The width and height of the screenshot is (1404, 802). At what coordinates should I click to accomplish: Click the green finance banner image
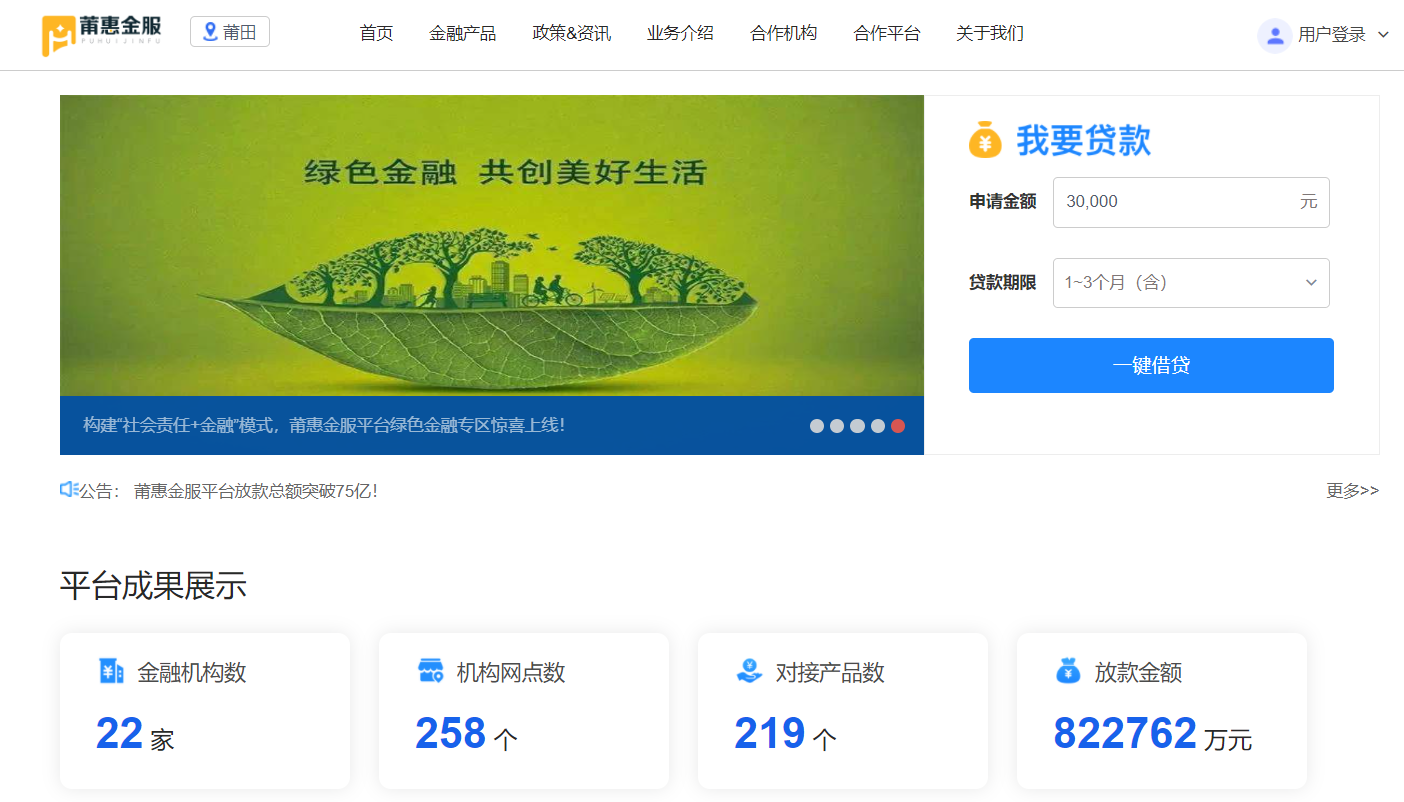[x=491, y=245]
